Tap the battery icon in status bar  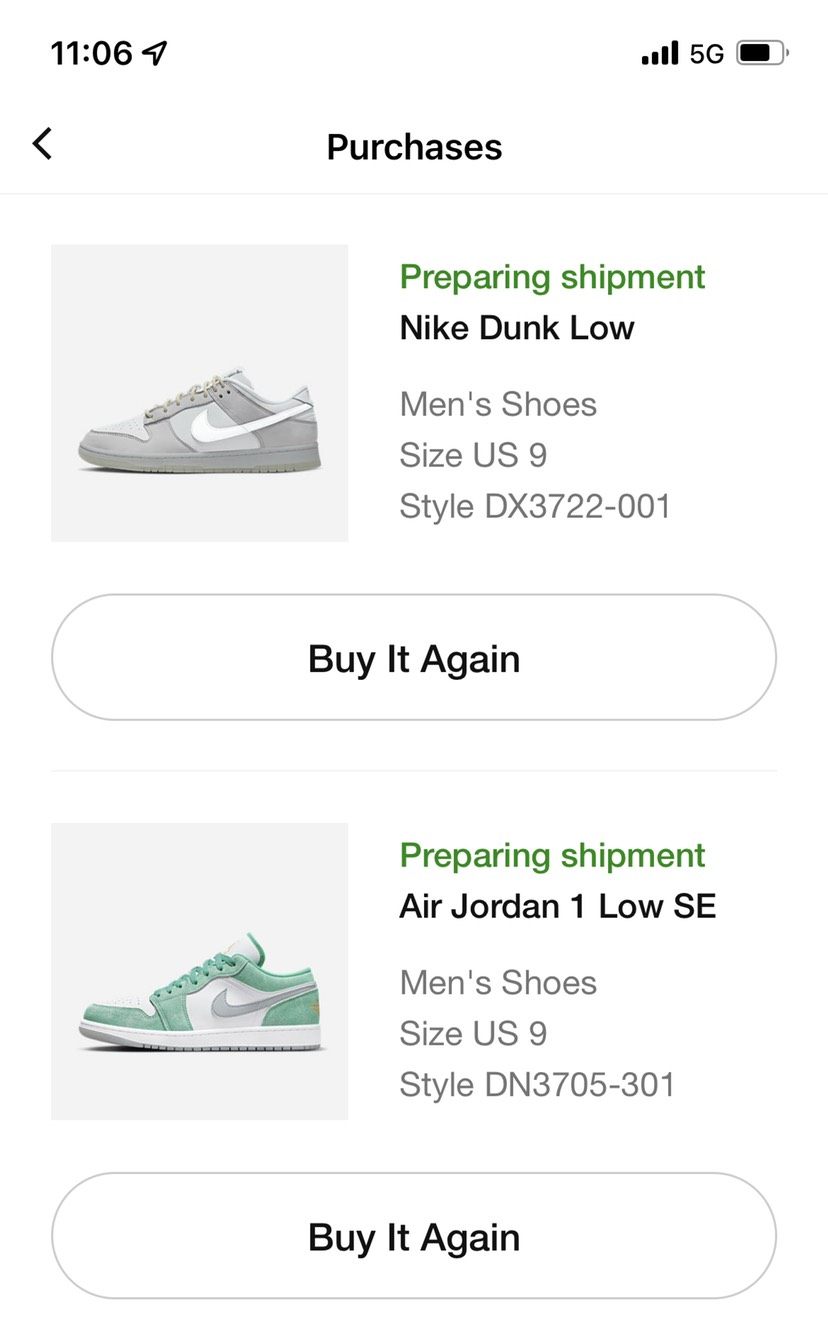tap(762, 53)
